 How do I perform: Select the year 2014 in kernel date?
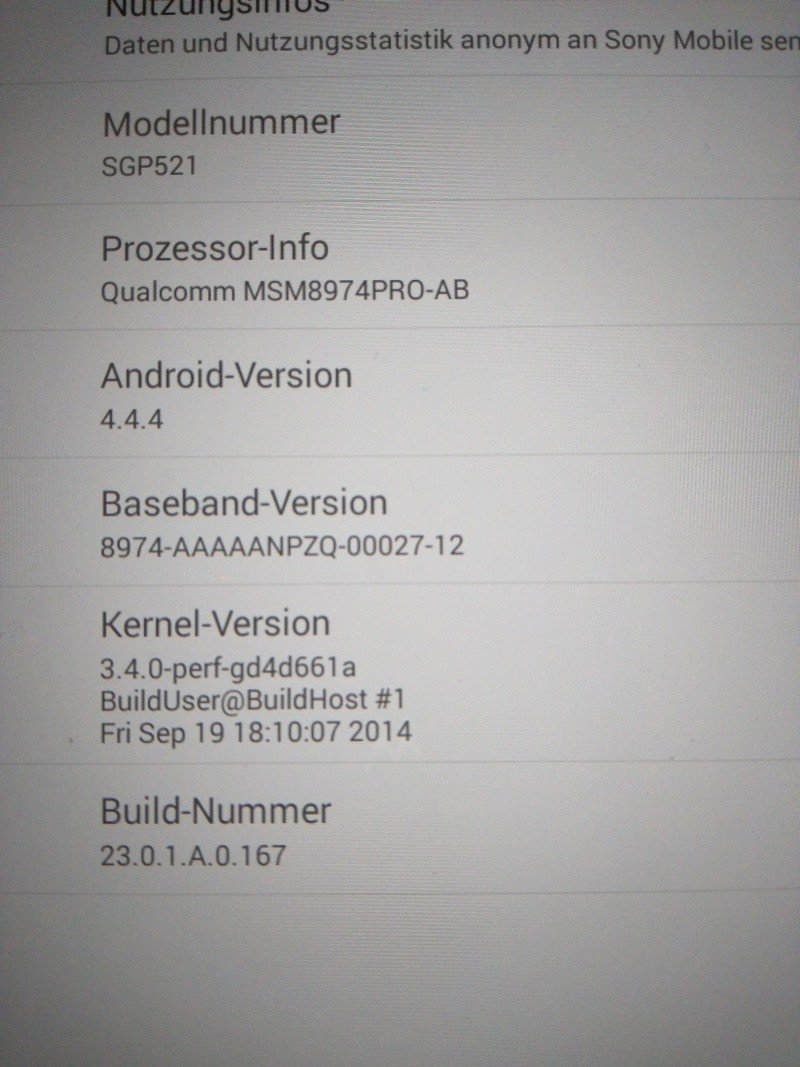pyautogui.click(x=380, y=732)
